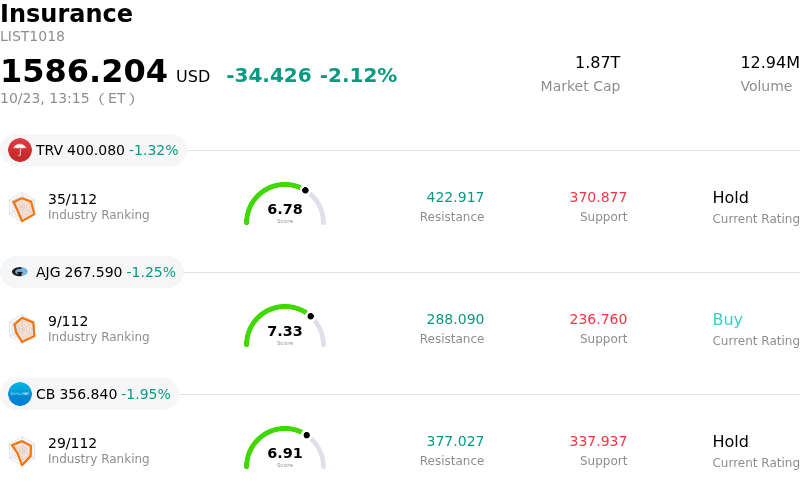This screenshot has height=488, width=800.
Task: Open the TRV 400.080 ticker pill
Action: 93,150
